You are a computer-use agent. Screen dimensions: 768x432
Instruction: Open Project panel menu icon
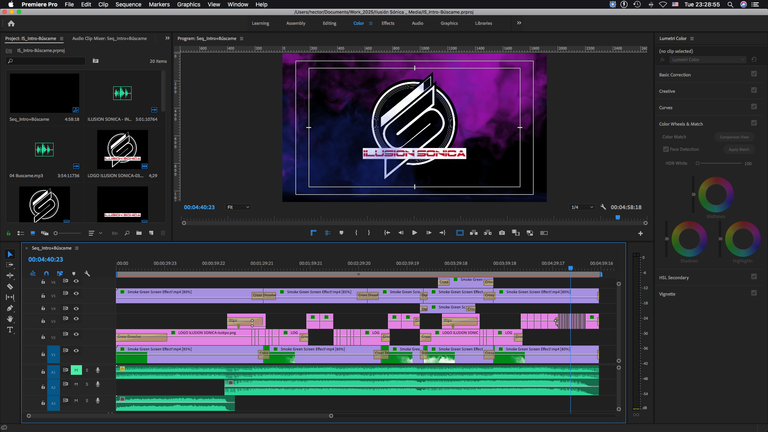pyautogui.click(x=61, y=38)
